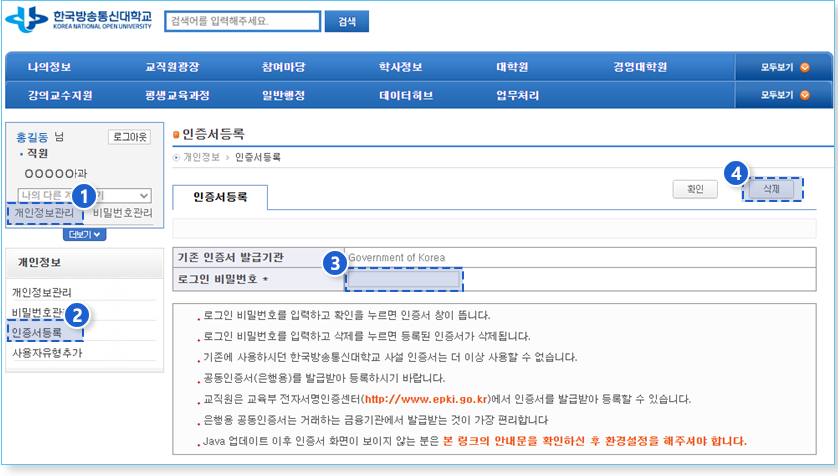Click the 확인 button
Image resolution: width=838 pixels, height=476 pixels.
point(695,189)
